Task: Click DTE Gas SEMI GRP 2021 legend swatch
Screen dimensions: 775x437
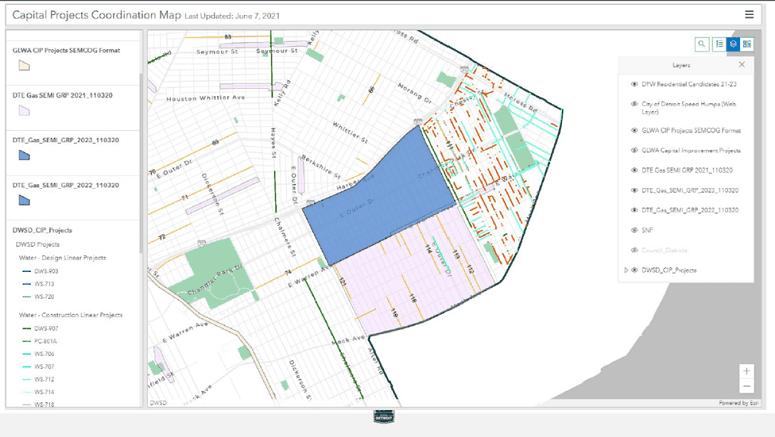Action: point(24,111)
